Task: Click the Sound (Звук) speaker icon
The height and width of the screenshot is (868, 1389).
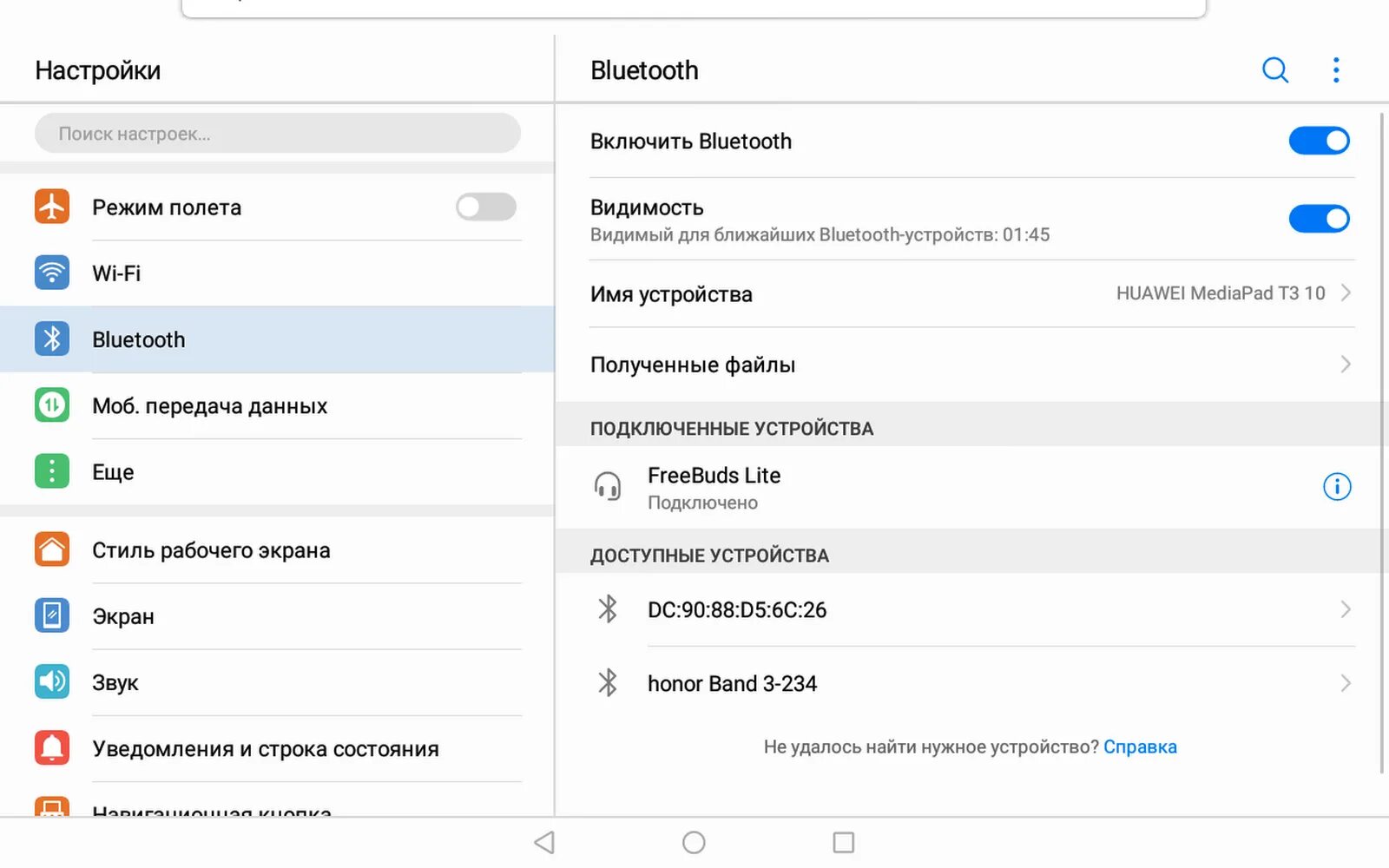Action: click(52, 682)
